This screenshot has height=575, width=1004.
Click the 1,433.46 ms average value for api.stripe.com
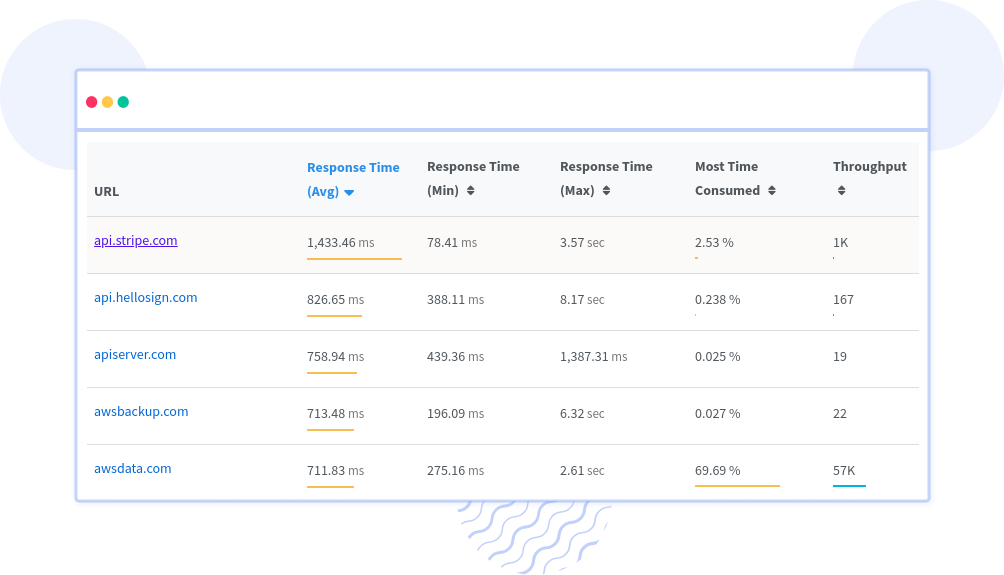(x=340, y=243)
